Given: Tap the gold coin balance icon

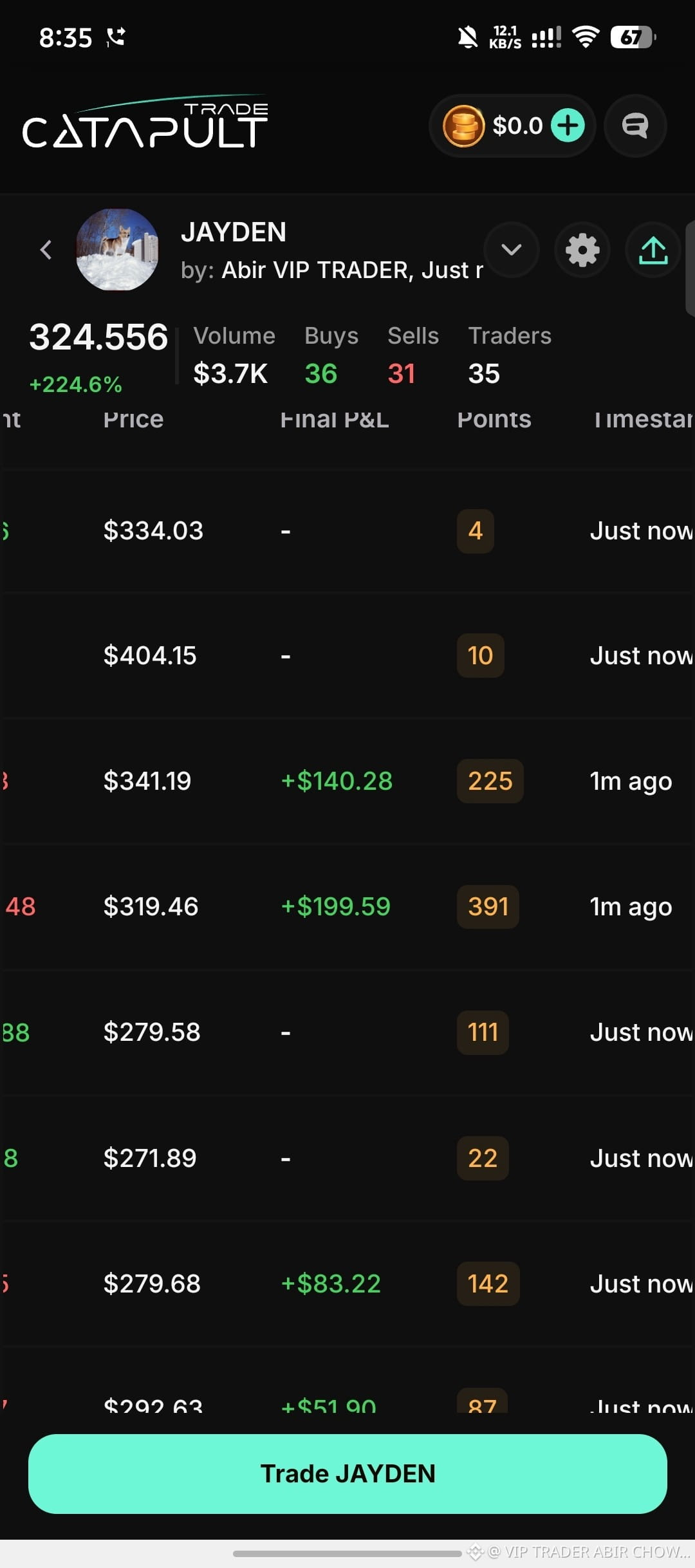Looking at the screenshot, I should pos(463,126).
